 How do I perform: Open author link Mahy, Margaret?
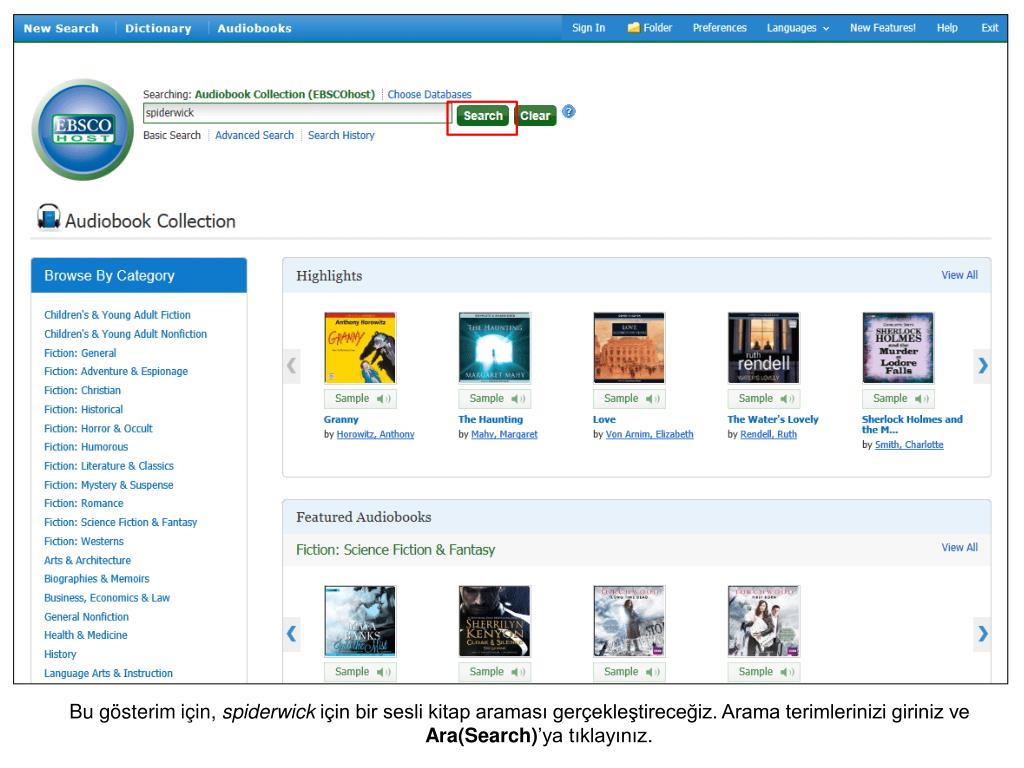pos(504,434)
